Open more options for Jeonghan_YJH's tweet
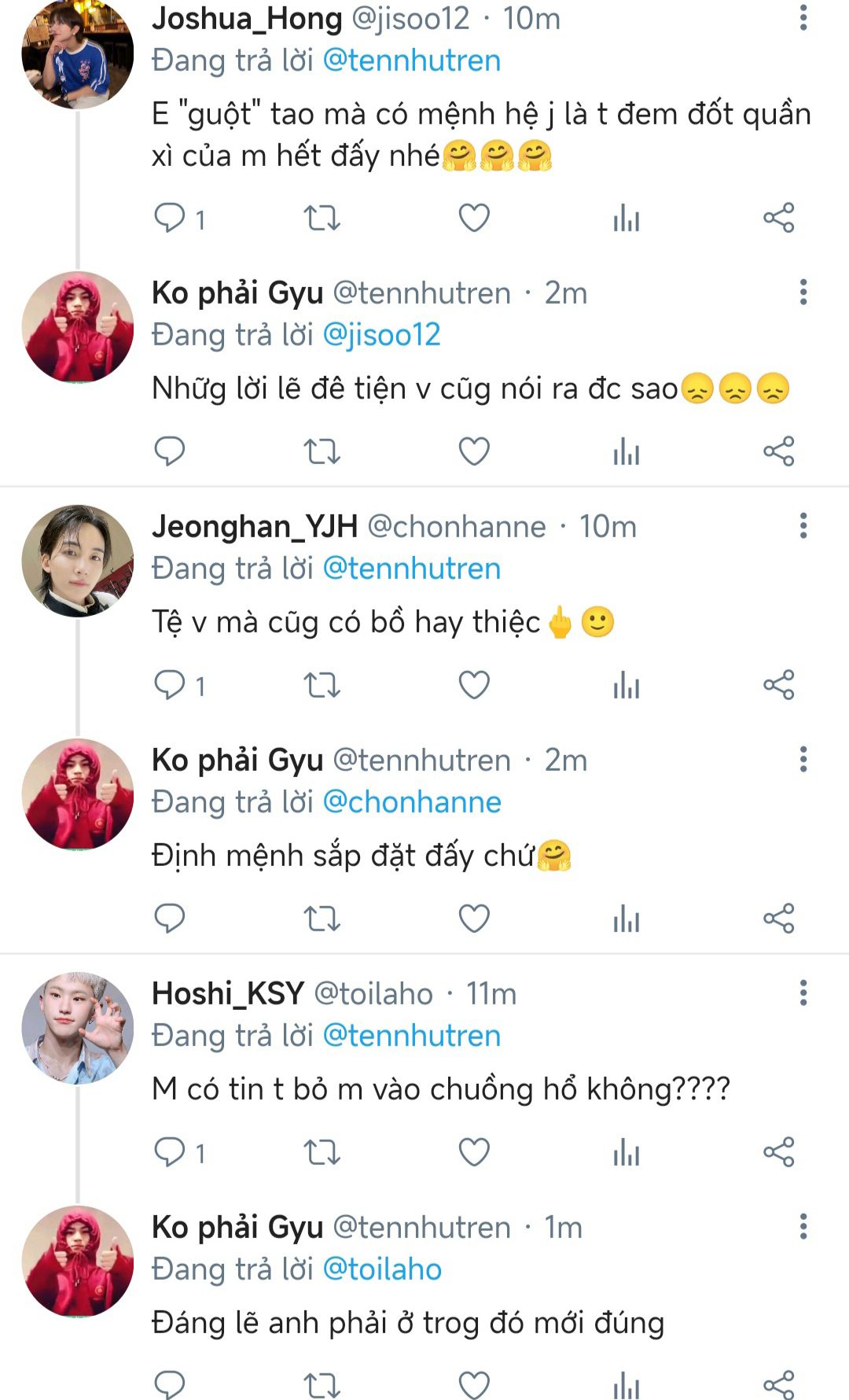This screenshot has height=1400, width=849. tap(803, 526)
